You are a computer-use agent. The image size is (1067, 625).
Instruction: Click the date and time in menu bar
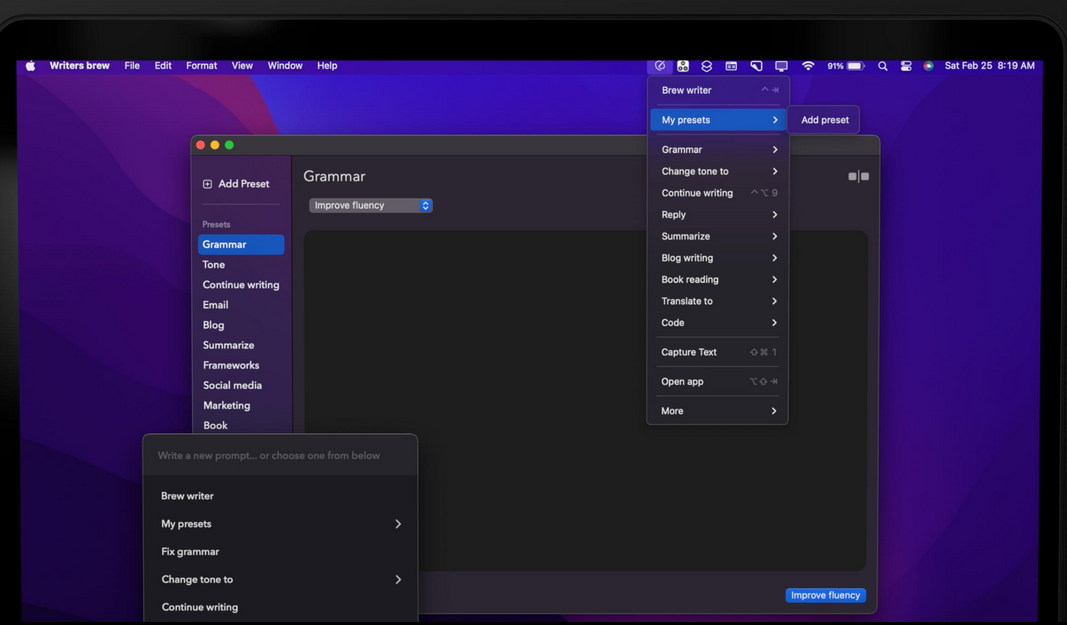pyautogui.click(x=989, y=66)
